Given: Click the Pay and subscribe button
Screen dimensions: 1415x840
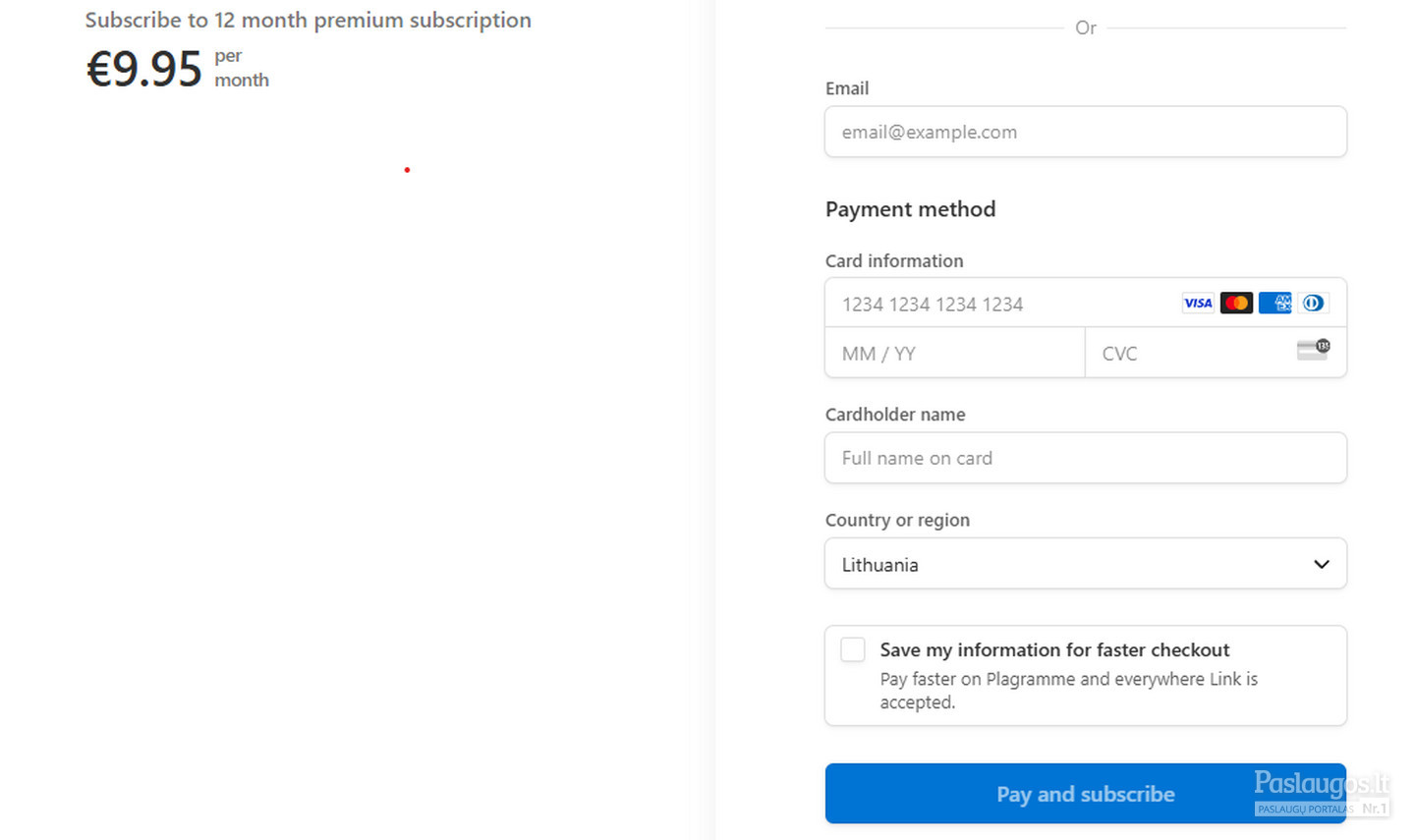Looking at the screenshot, I should click(x=1086, y=794).
